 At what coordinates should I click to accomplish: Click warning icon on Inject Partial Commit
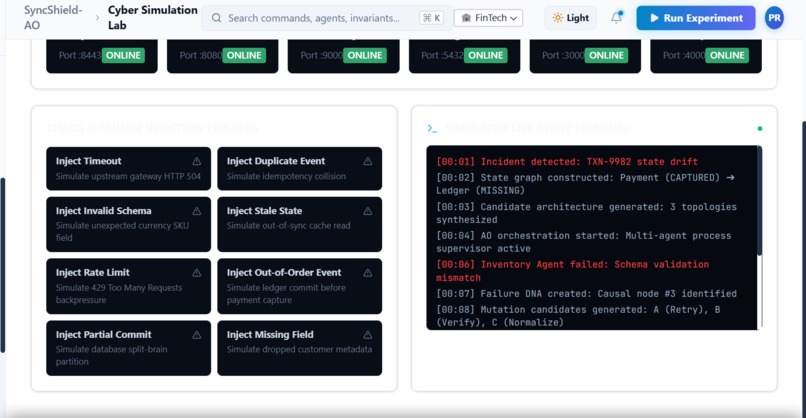click(x=196, y=335)
